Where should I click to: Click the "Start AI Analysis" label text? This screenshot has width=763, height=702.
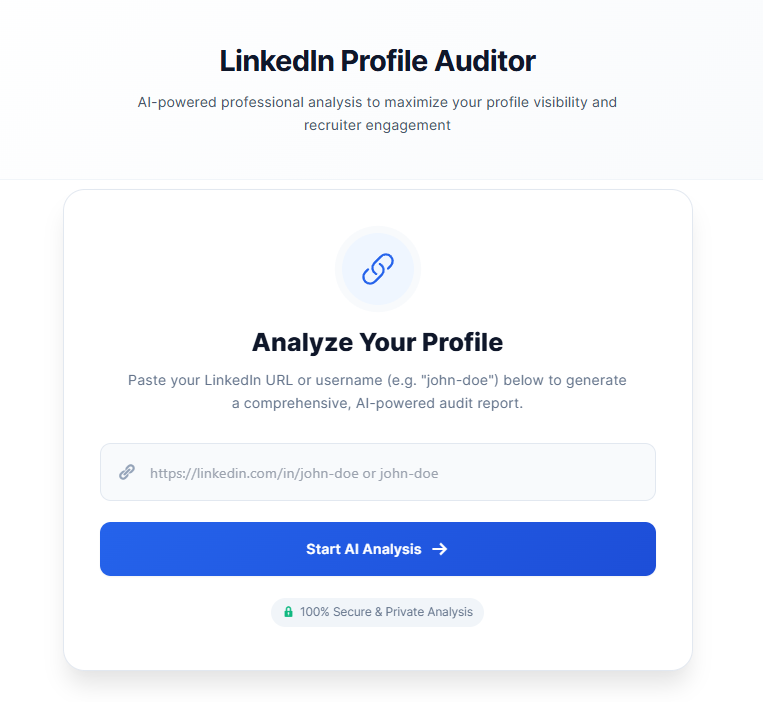pos(363,549)
